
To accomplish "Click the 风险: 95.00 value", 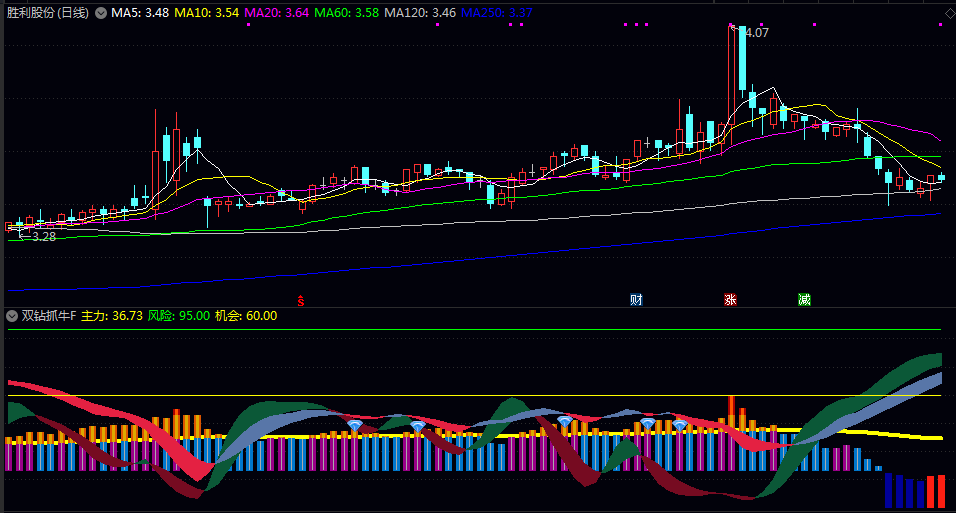I will 179,316.
